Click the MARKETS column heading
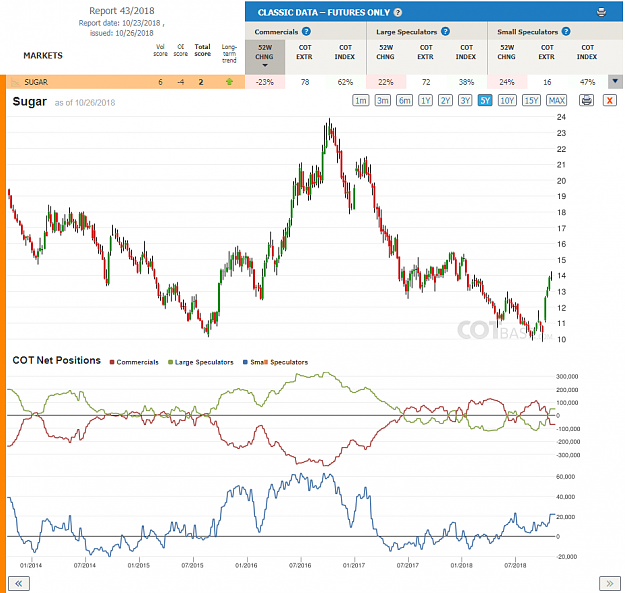Screen dimensions: 625x593 pyautogui.click(x=43, y=55)
